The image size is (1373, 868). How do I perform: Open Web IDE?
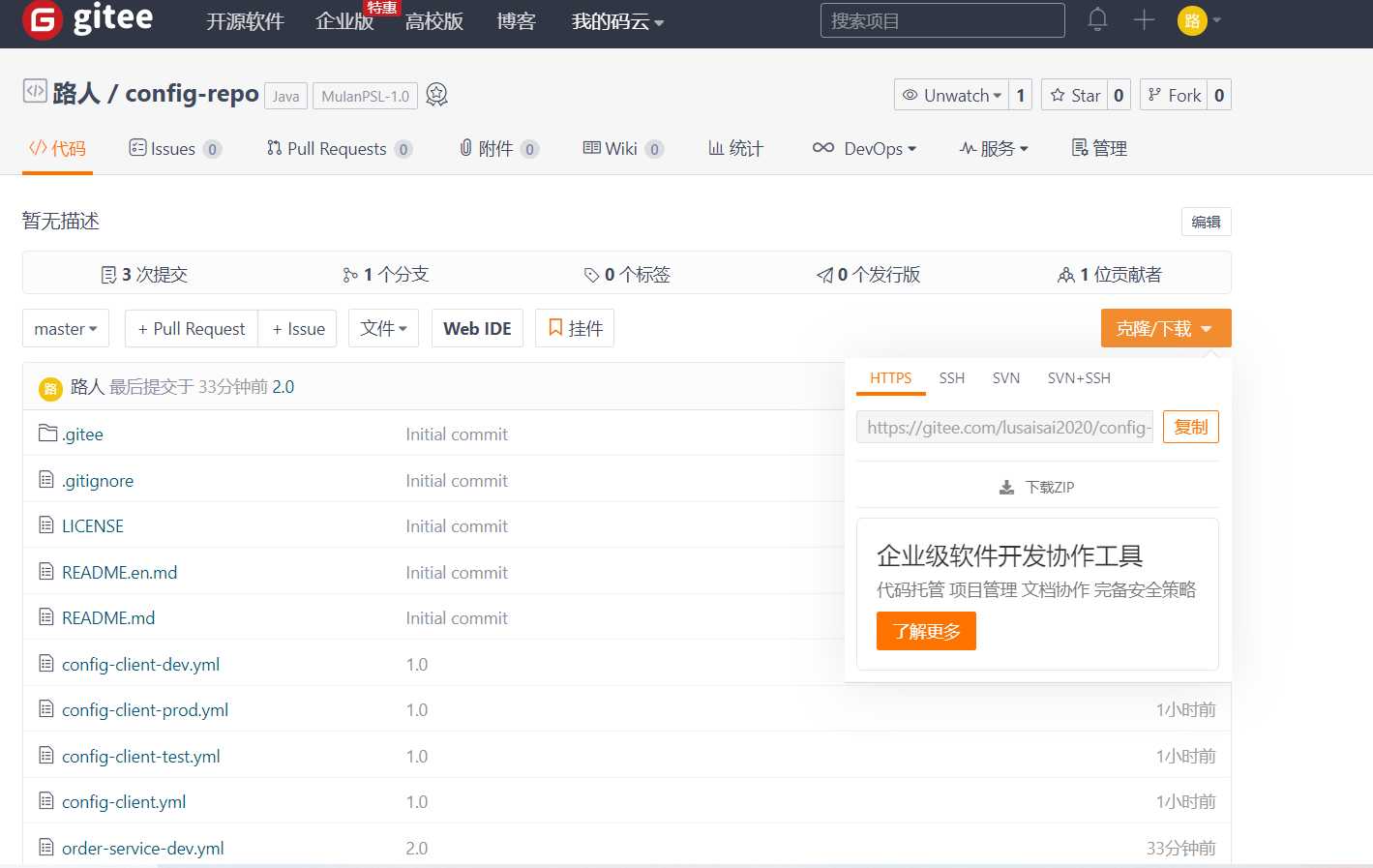477,328
